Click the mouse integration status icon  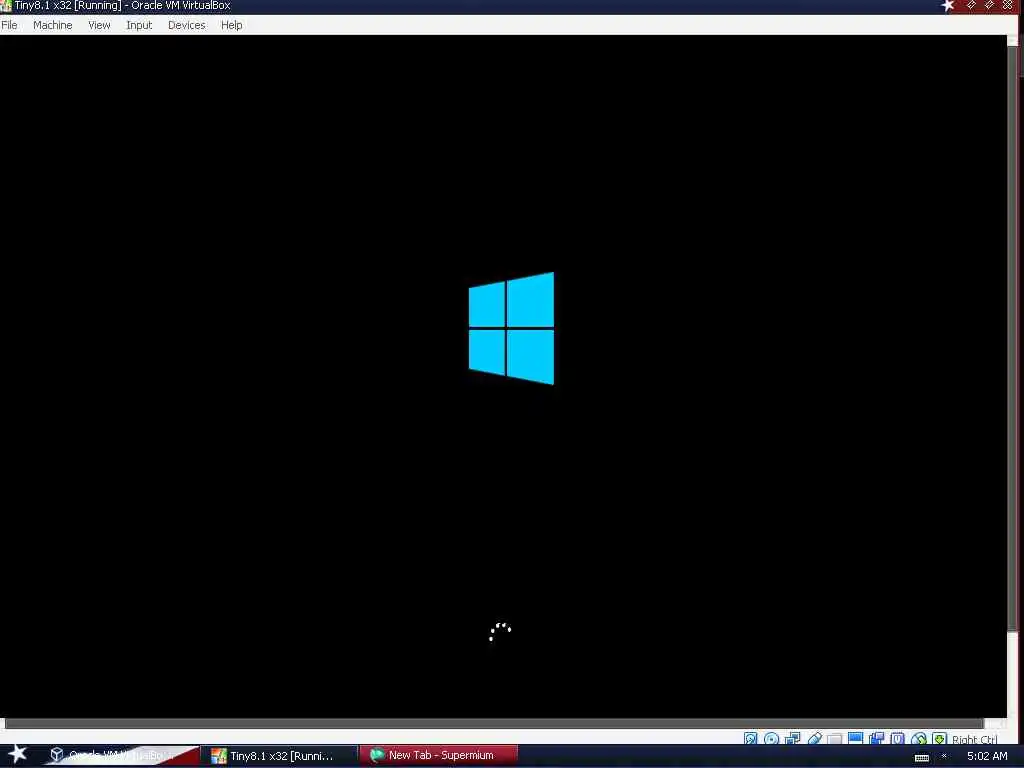tap(919, 739)
